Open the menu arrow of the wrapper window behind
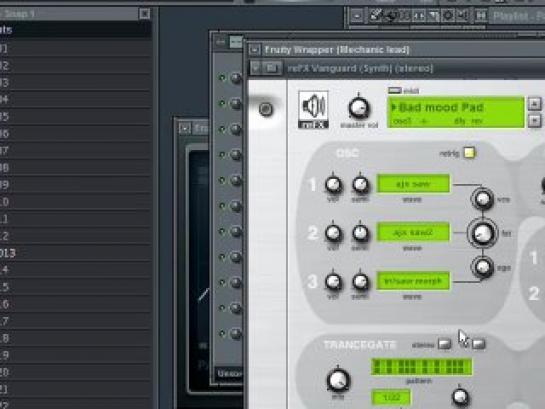 (x=185, y=129)
